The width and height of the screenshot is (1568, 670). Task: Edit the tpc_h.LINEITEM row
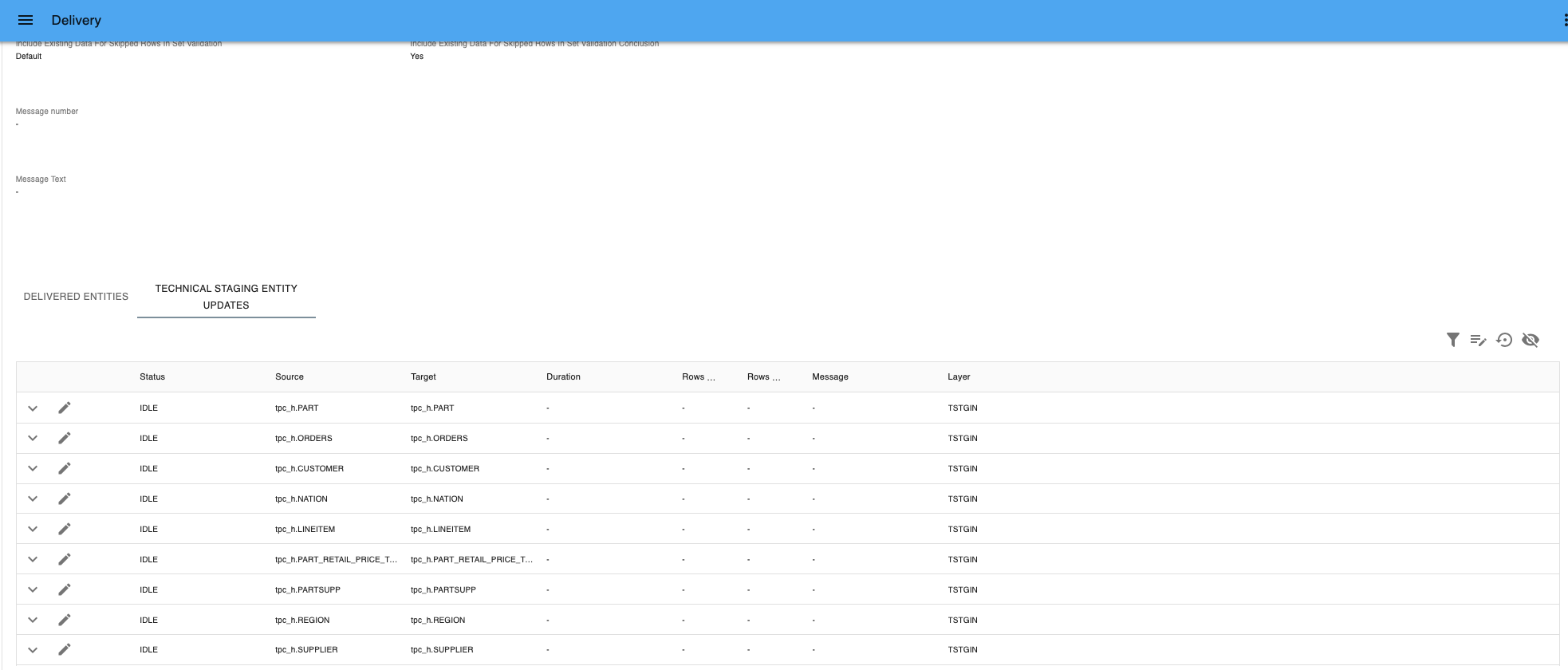point(65,529)
